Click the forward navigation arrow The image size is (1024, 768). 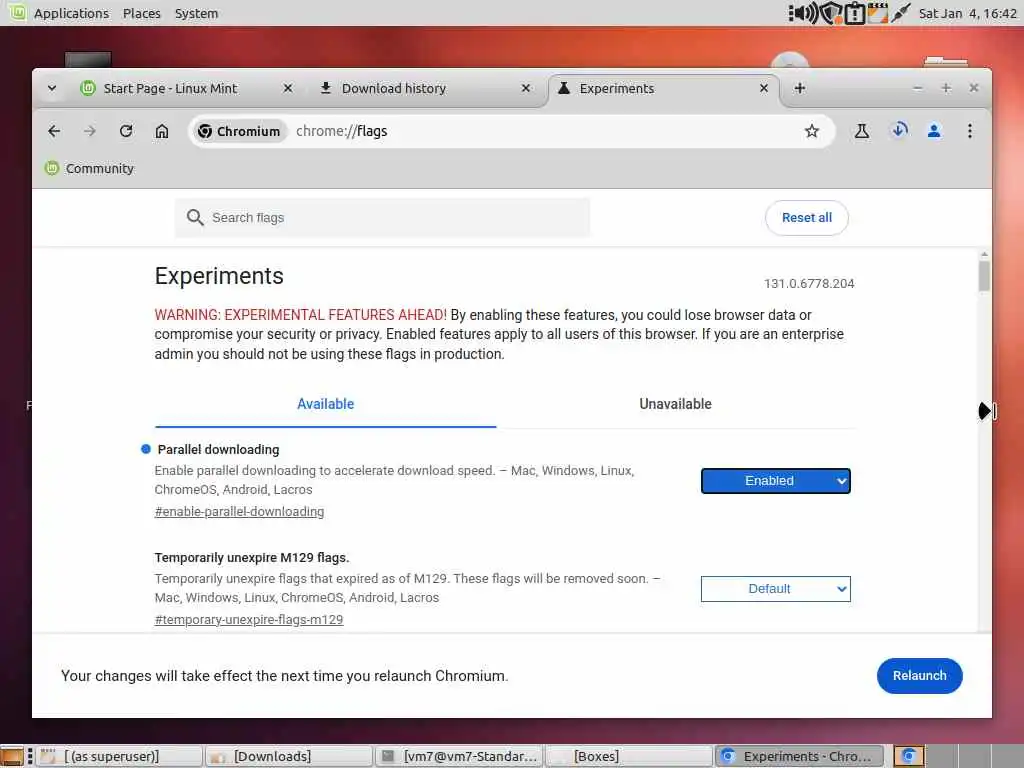point(89,131)
